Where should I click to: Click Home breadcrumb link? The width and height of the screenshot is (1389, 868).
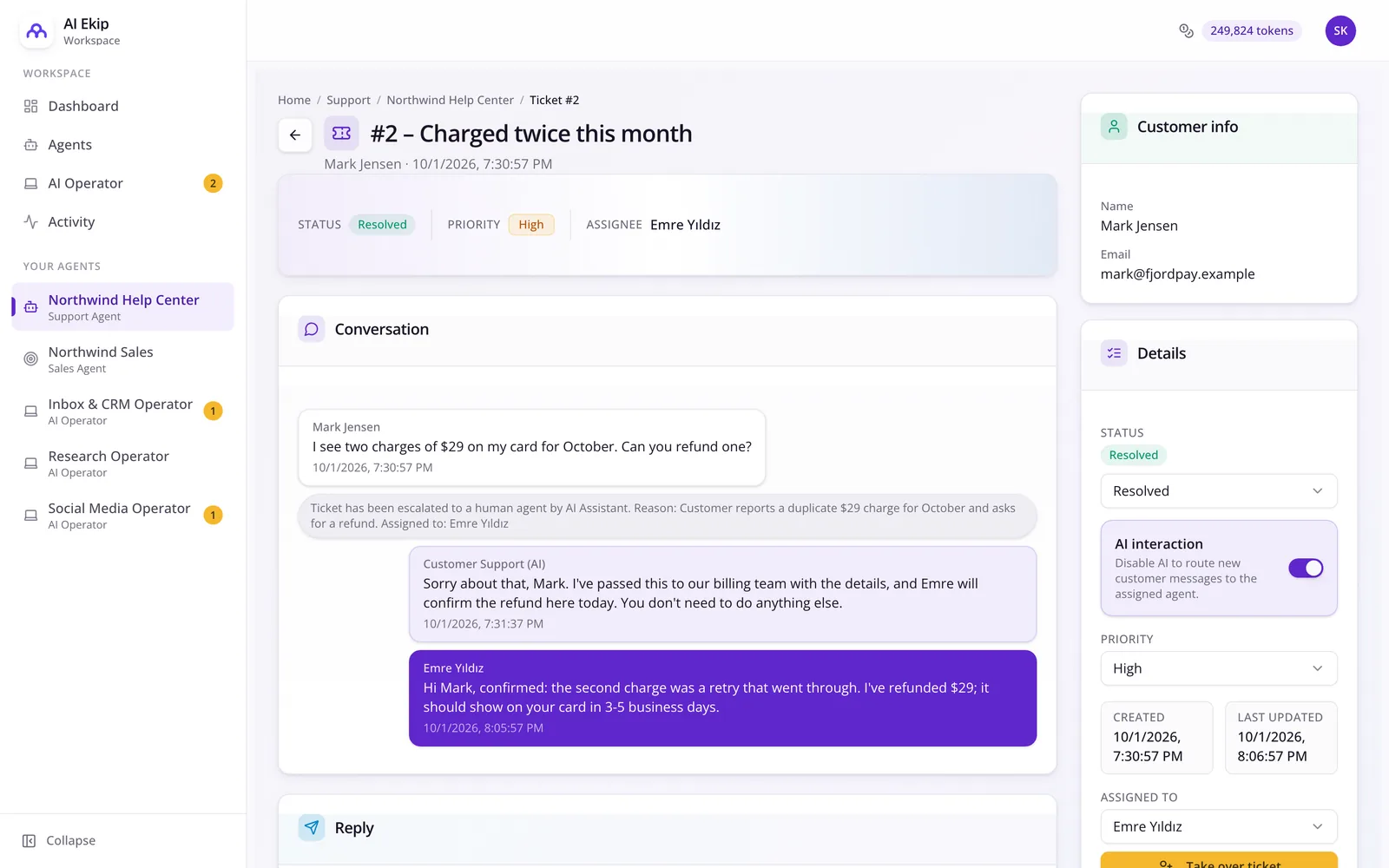[x=294, y=100]
